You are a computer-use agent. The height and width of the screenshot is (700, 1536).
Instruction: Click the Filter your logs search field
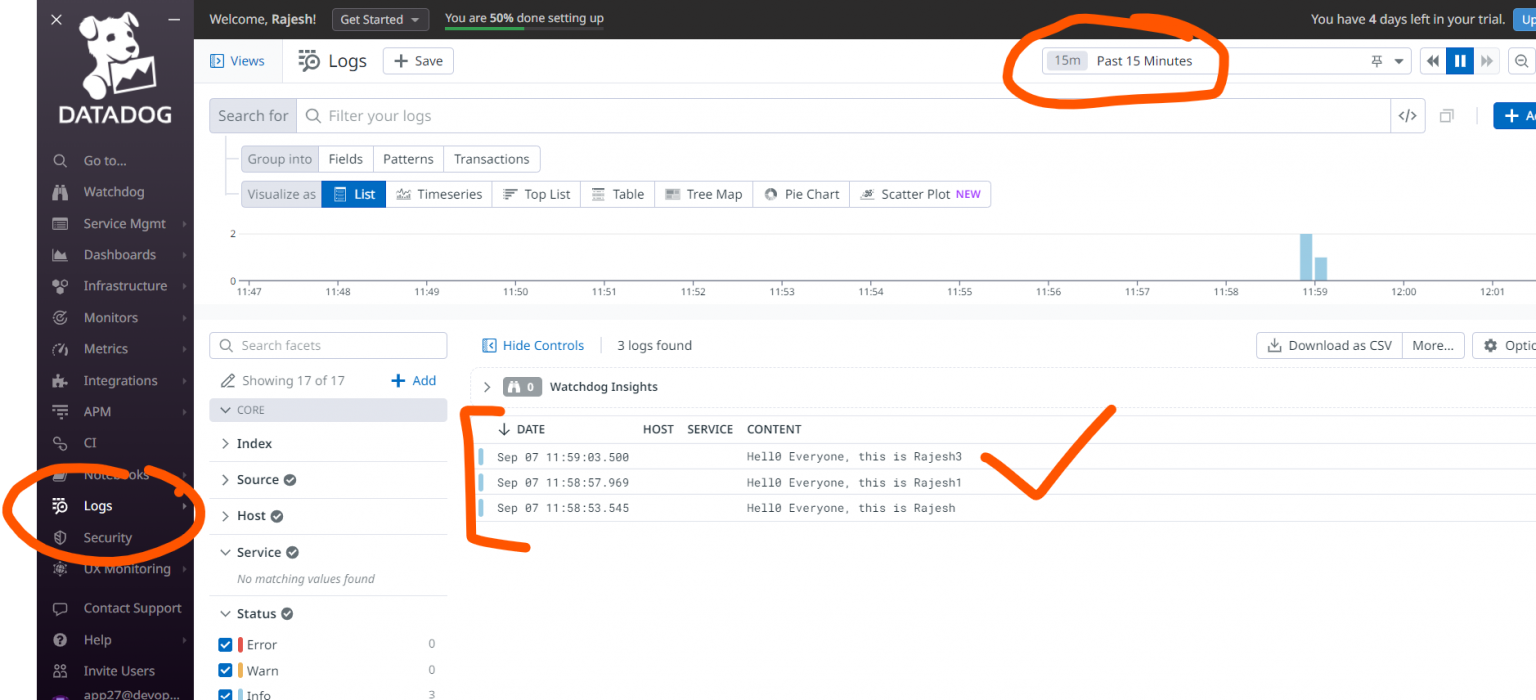coord(850,116)
